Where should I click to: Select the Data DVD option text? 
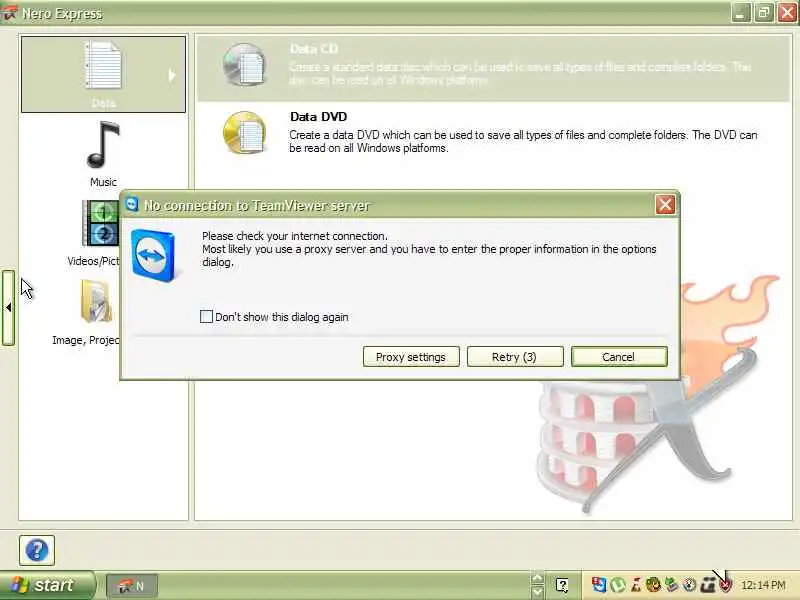(x=318, y=117)
